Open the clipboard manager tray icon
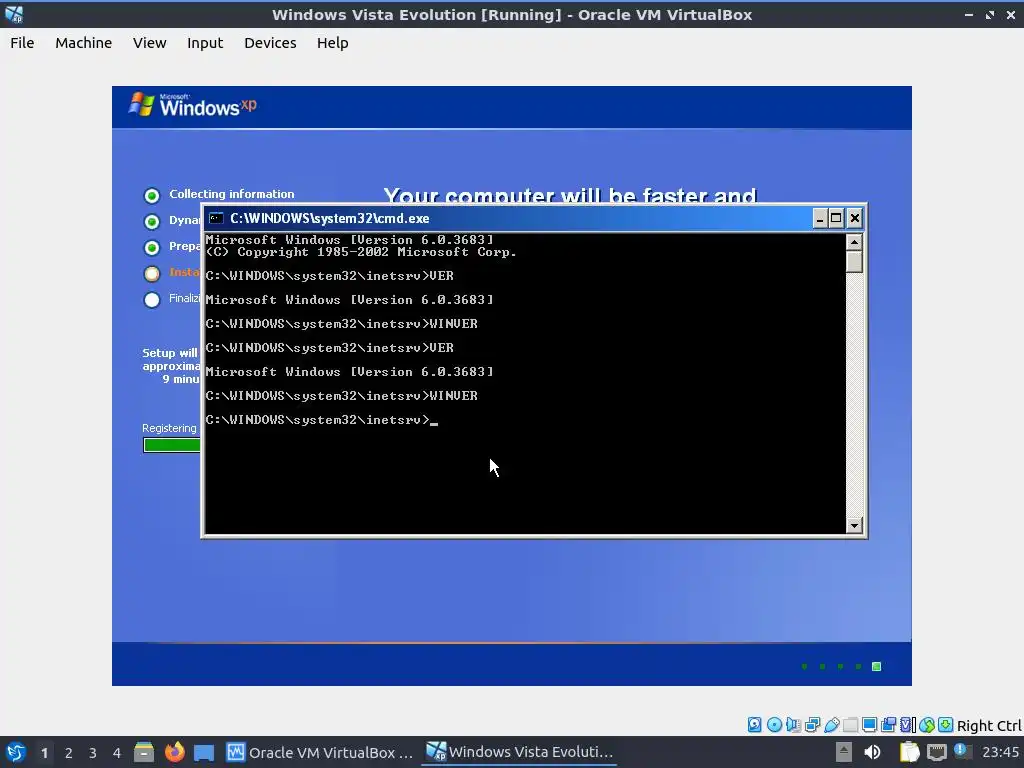This screenshot has height=768, width=1024. 909,752
